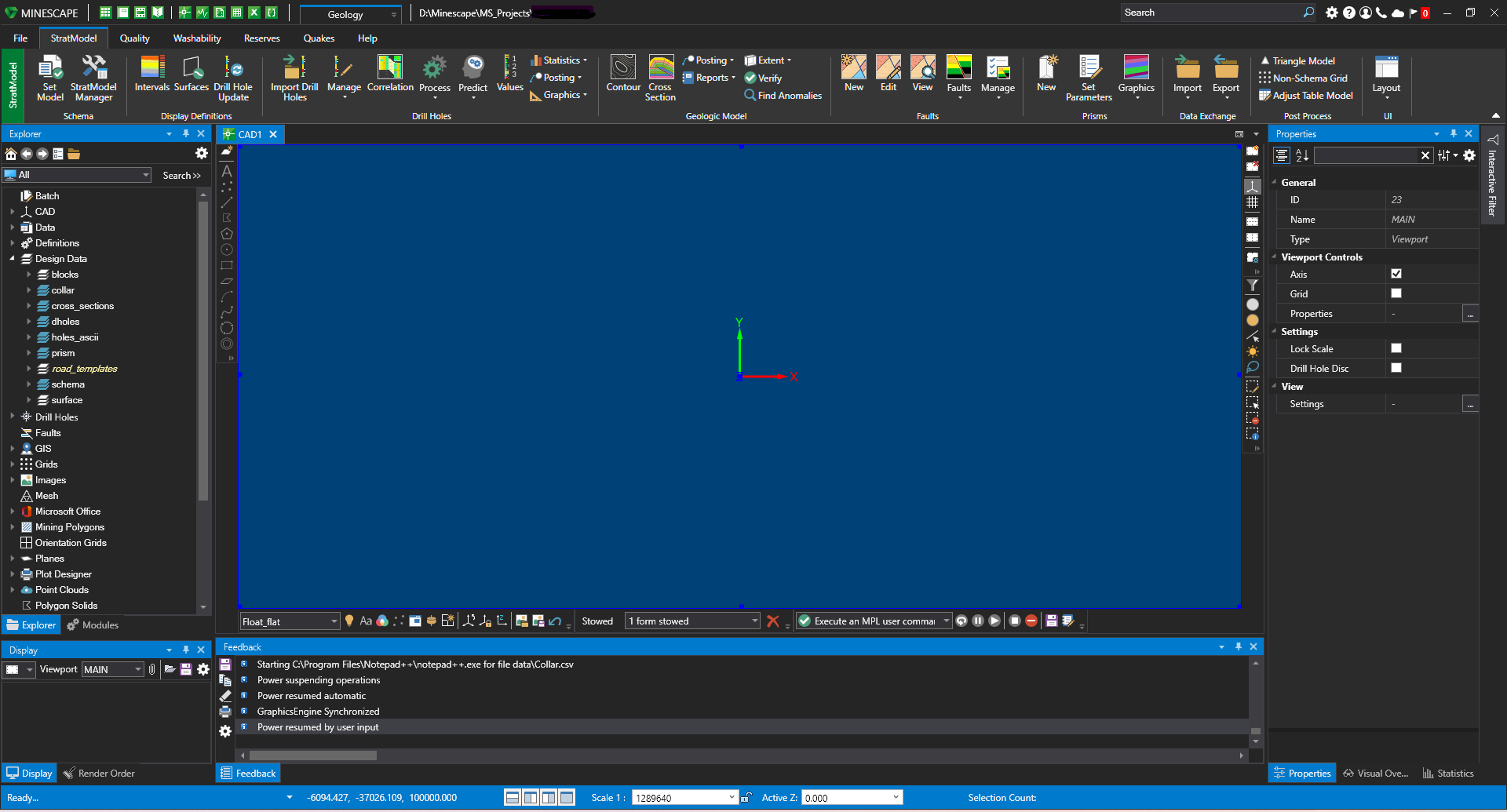Open Explorer panel settings gear
The image size is (1507, 812).
tap(202, 153)
